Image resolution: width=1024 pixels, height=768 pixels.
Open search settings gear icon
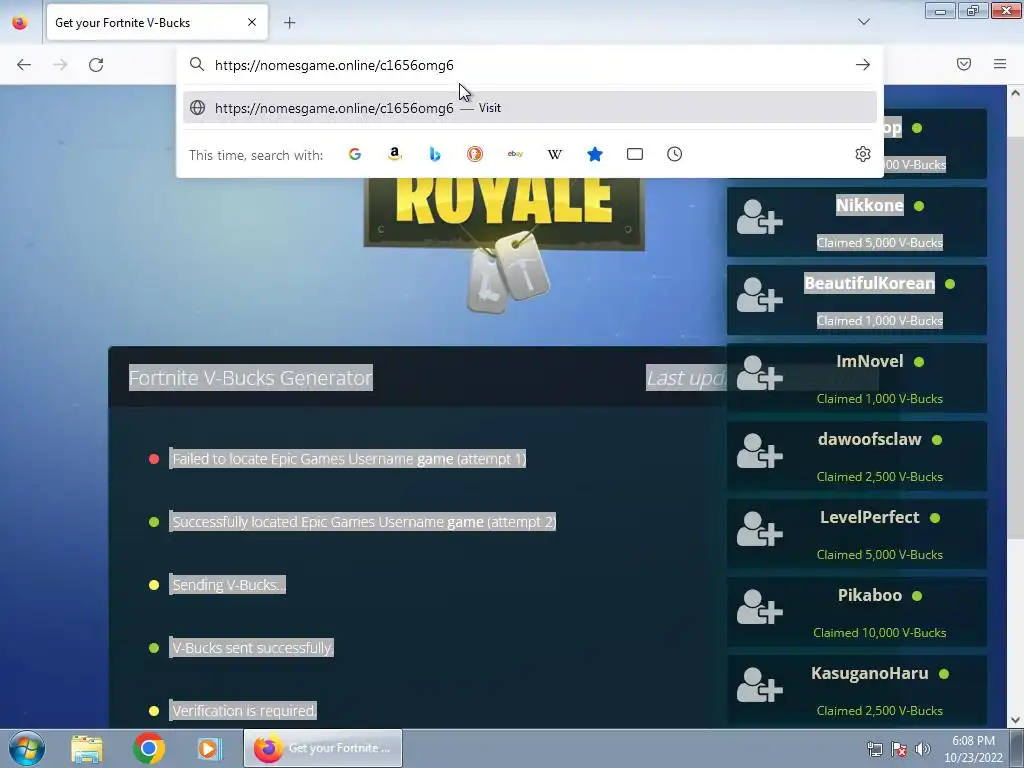tap(863, 154)
